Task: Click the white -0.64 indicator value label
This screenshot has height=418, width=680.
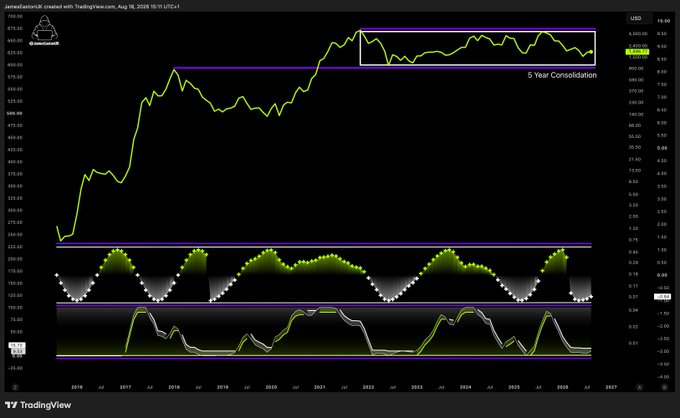Action: 662,297
